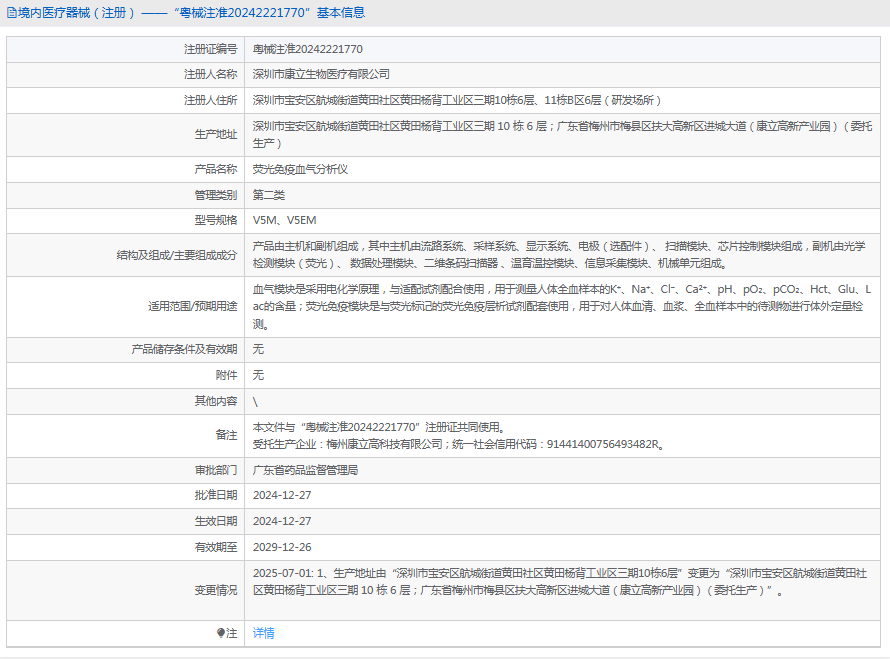Select the 生产地址 address value text
Image resolution: width=890 pixels, height=659 pixels.
pos(562,135)
